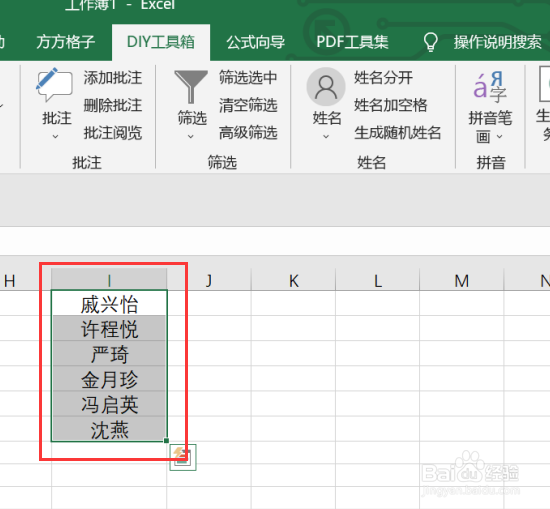This screenshot has width=550, height=509.
Task: Click 批注阅览 button
Action: [113, 133]
